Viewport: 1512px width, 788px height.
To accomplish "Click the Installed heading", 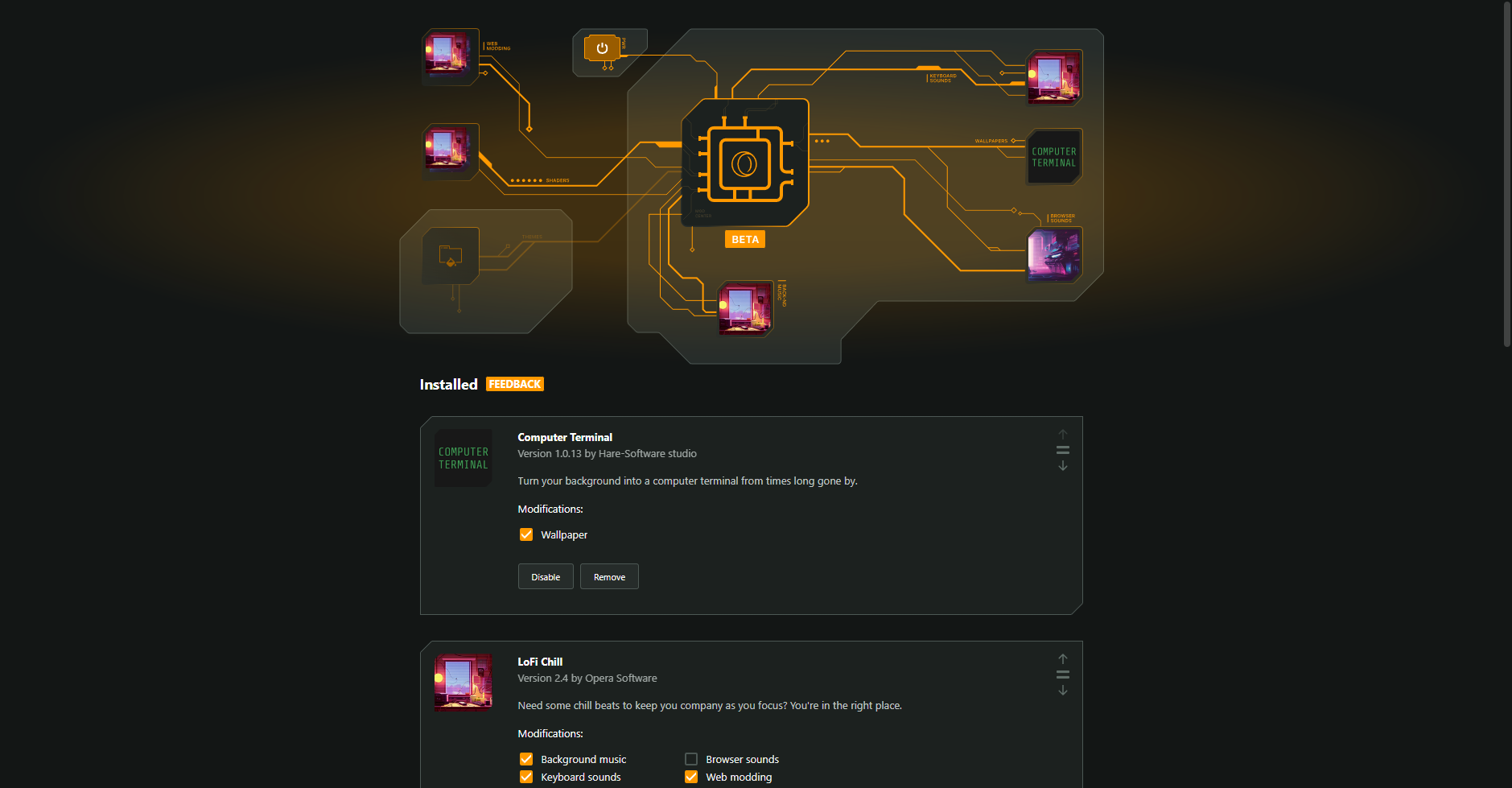I will pyautogui.click(x=448, y=384).
